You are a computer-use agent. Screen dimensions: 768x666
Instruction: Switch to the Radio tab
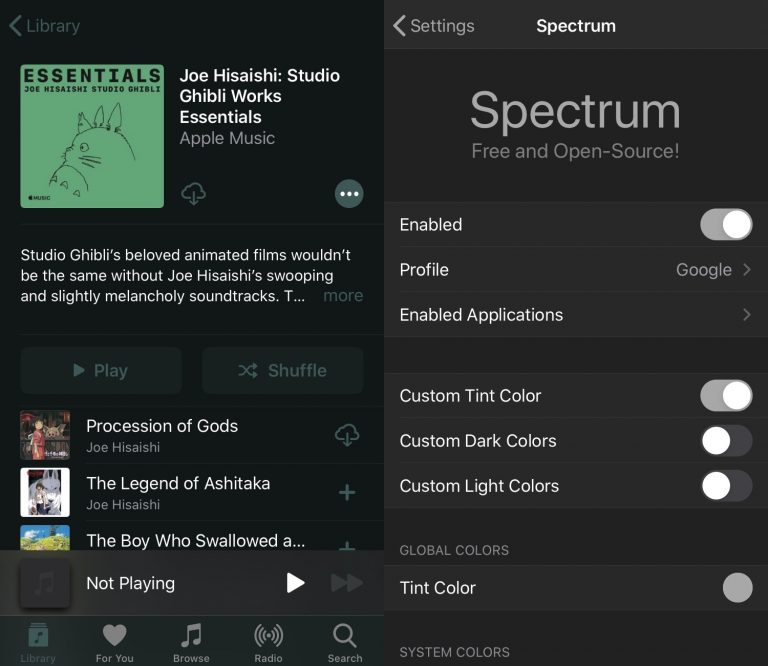tap(268, 643)
